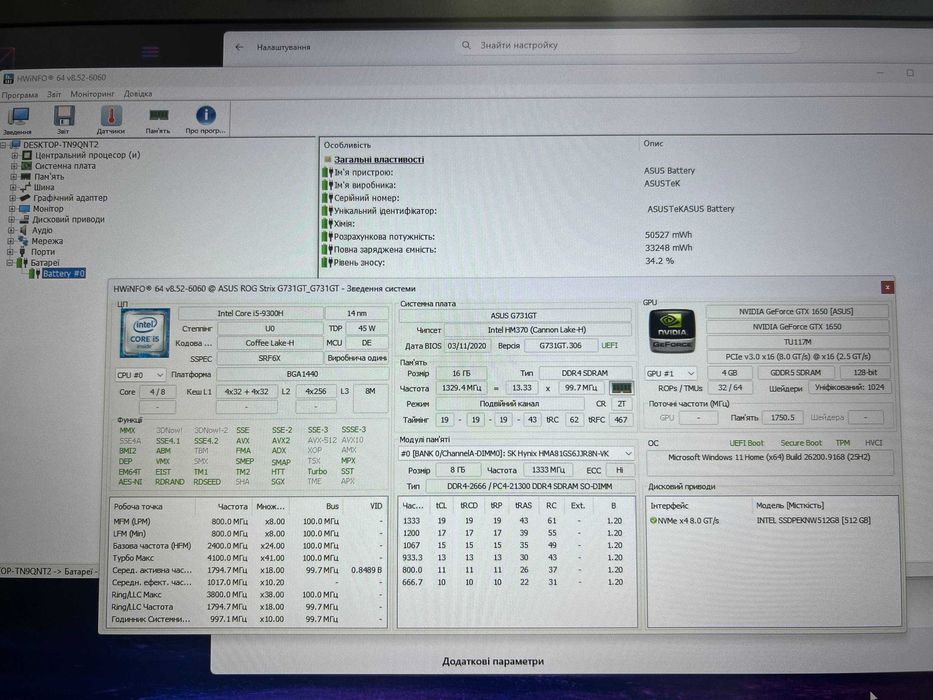Collapse the DESKTOP-TN9QNT2 root node
This screenshot has width=933, height=700.
coord(4,145)
